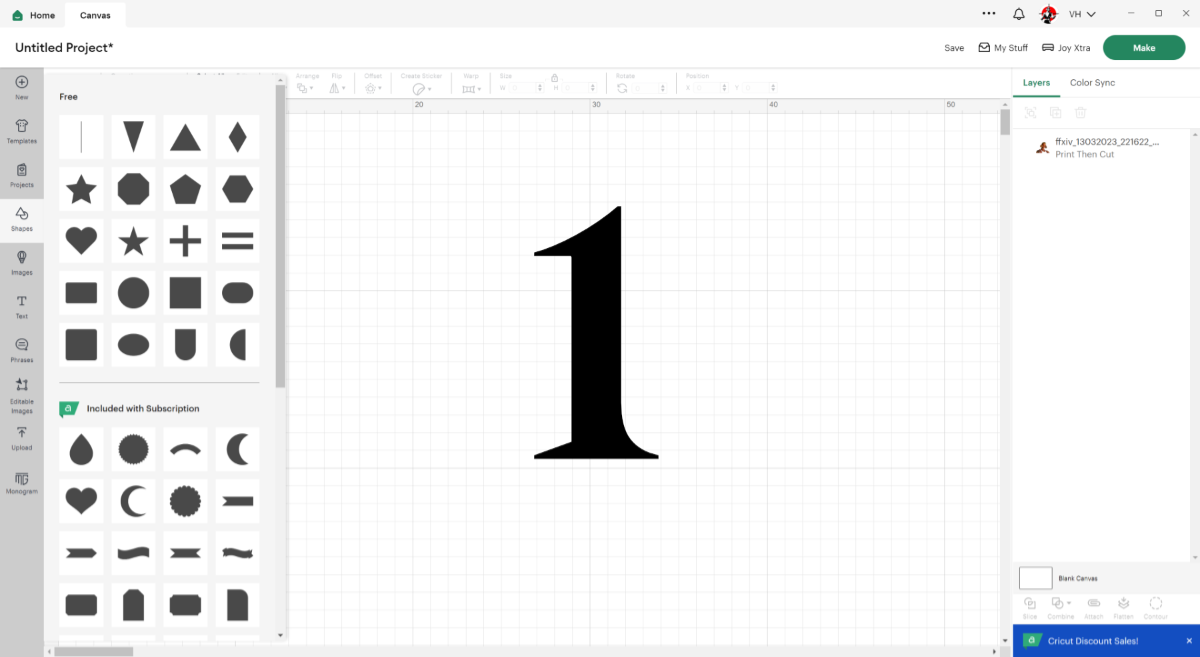Image resolution: width=1200 pixels, height=657 pixels.
Task: Click the green Make button
Action: tap(1144, 48)
